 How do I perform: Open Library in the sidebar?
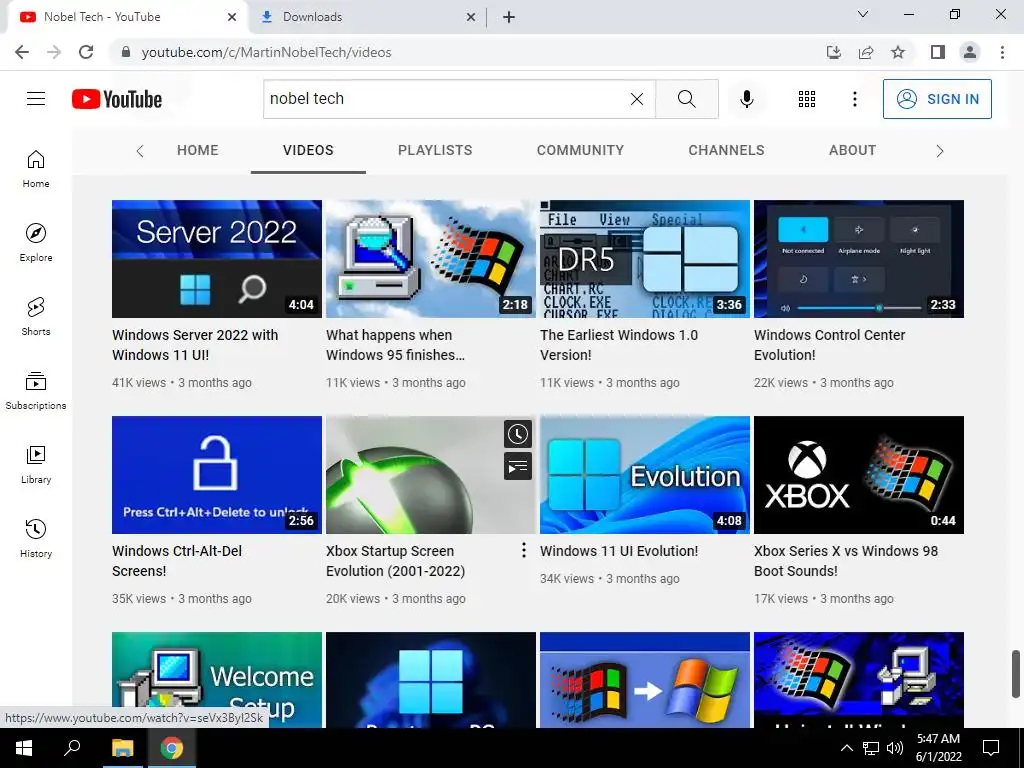coord(36,464)
